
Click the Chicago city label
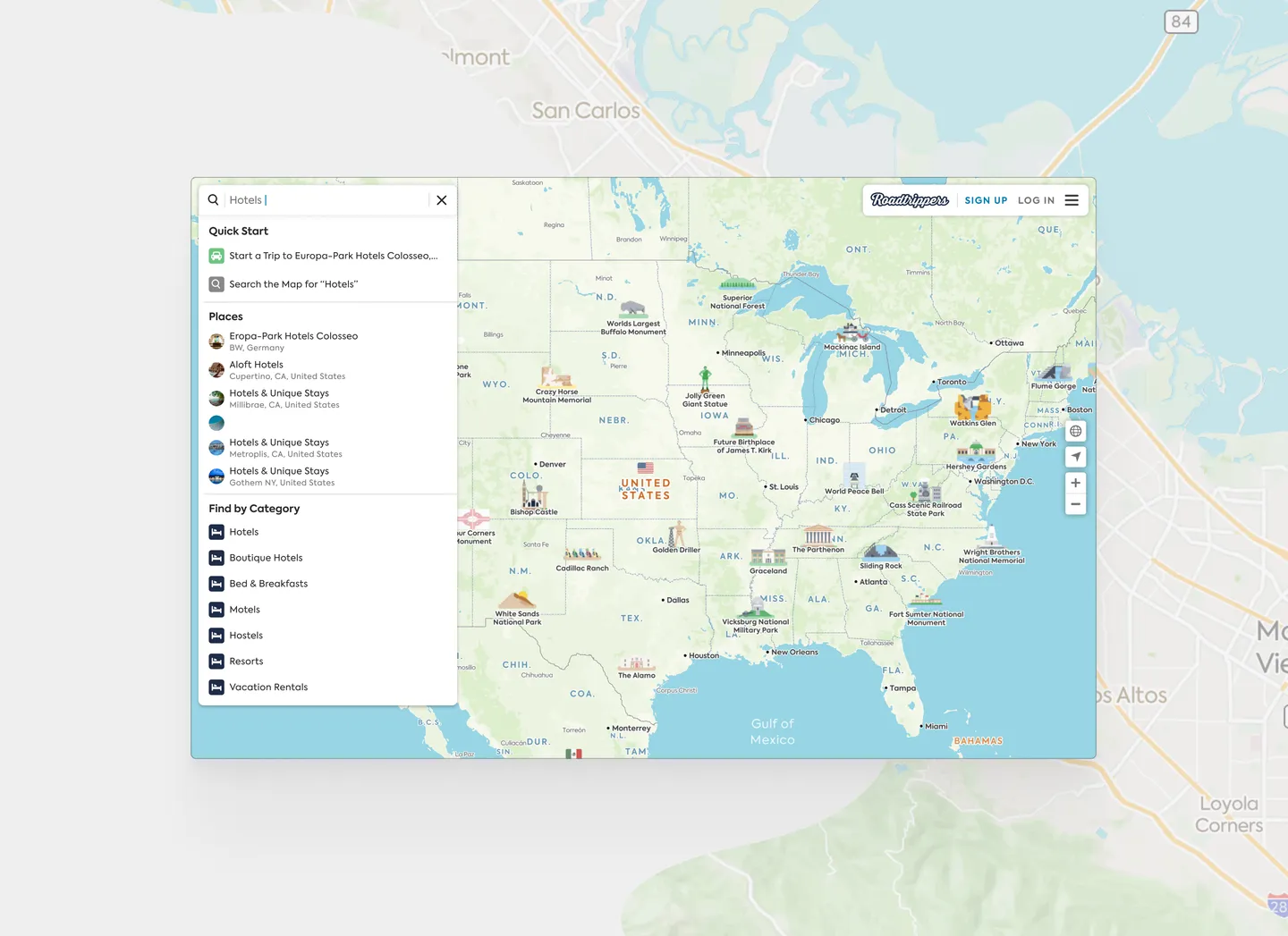point(823,420)
